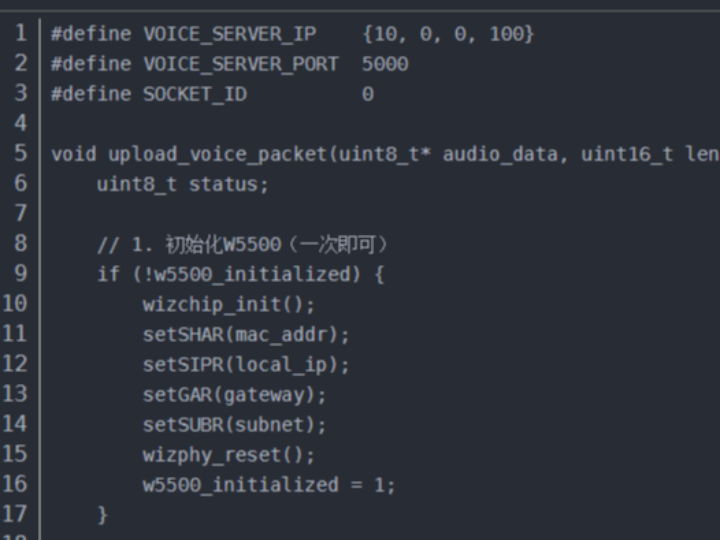This screenshot has height=540, width=720.
Task: Click the port value 5000
Action: coord(385,64)
